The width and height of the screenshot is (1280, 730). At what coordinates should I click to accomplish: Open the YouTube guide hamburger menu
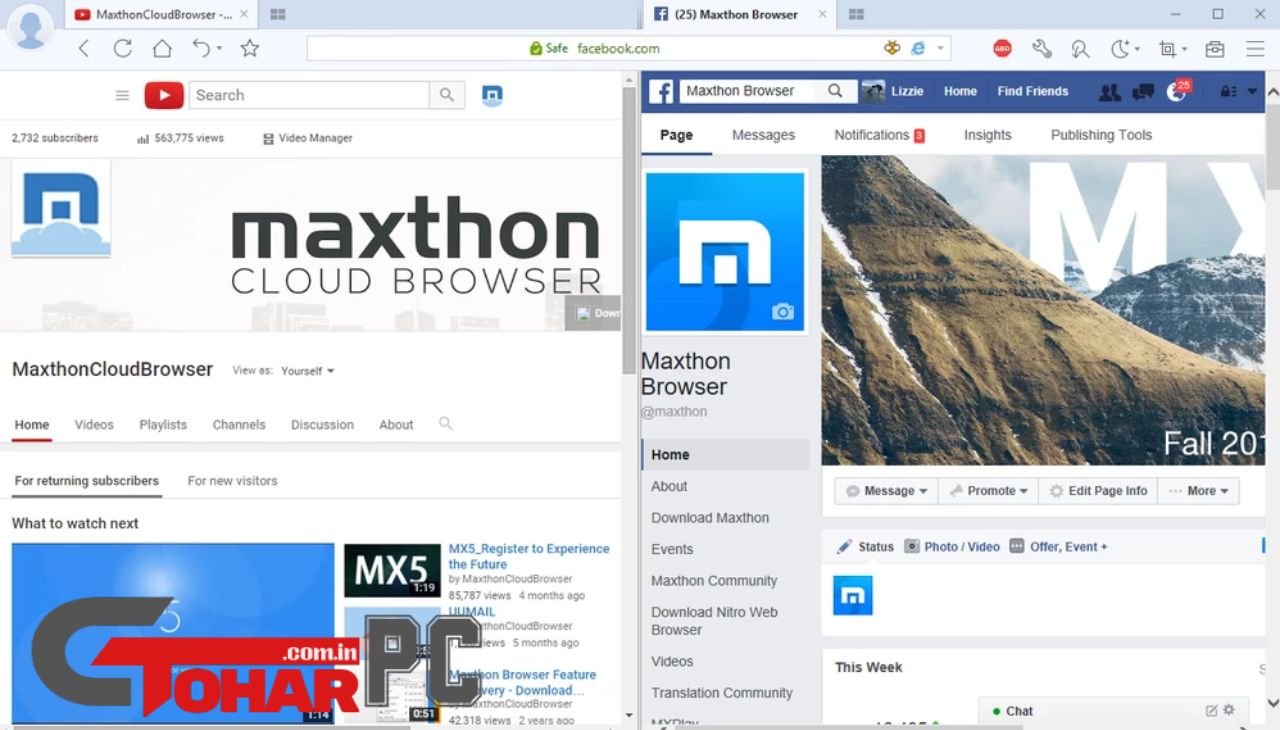122,95
